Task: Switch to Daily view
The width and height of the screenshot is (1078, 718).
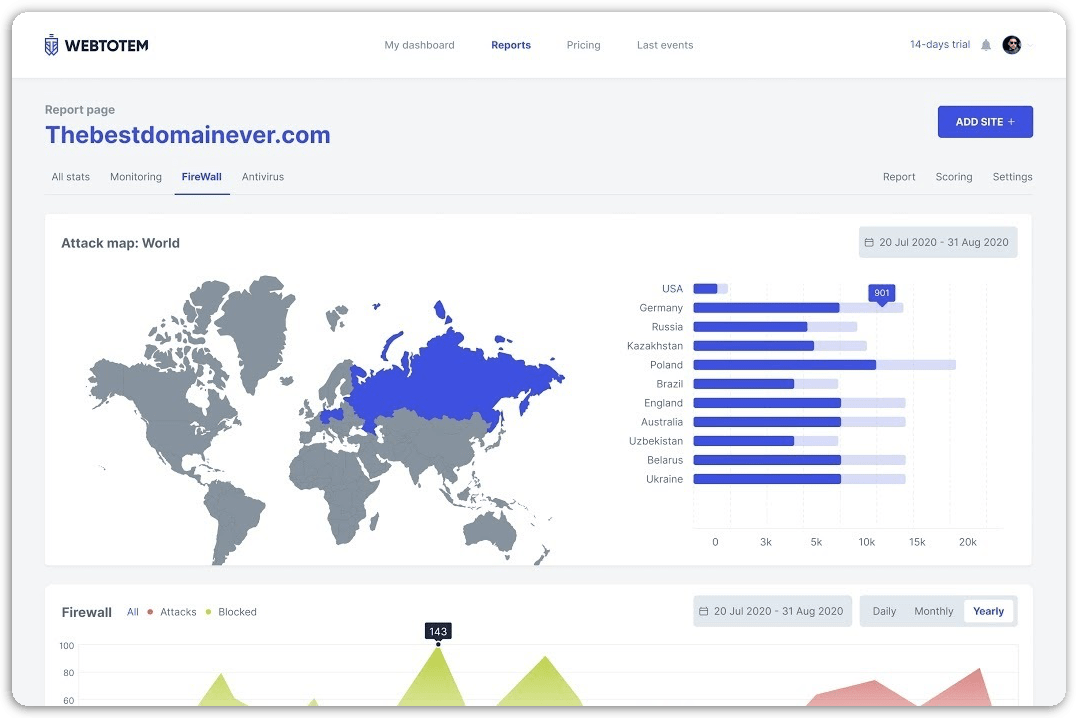Action: coord(884,611)
